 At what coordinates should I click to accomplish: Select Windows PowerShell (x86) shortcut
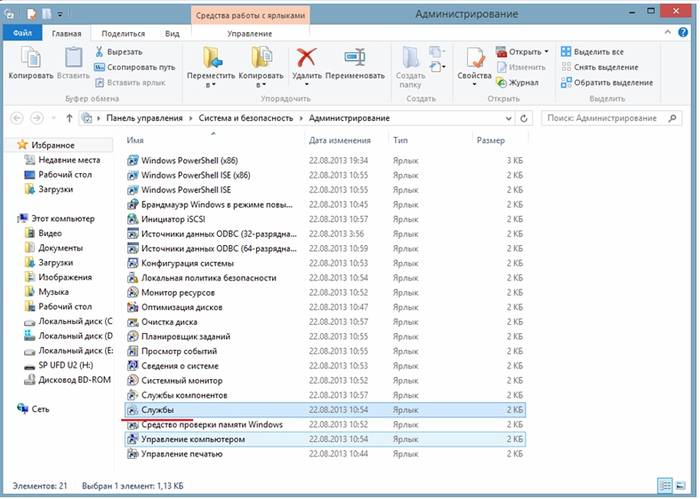(325, 160)
